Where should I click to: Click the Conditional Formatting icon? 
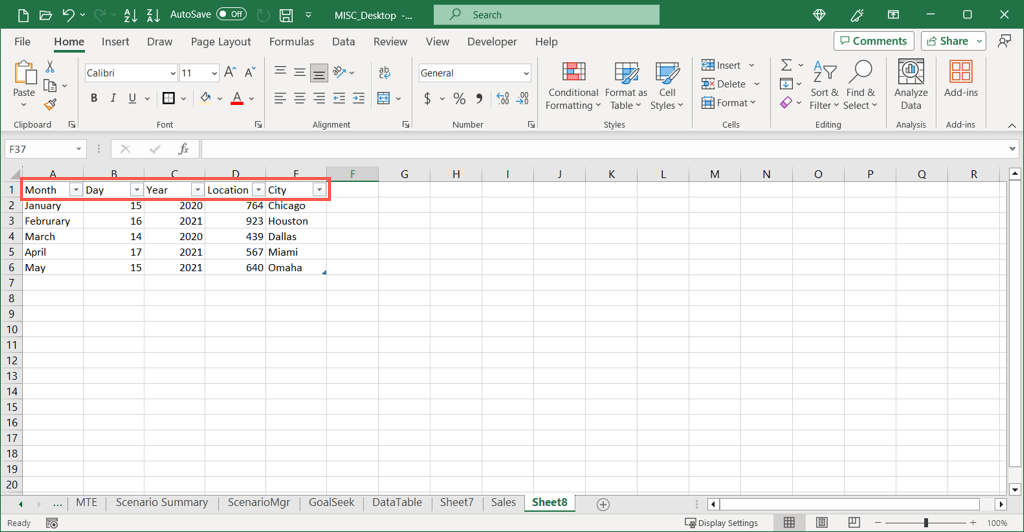[573, 75]
